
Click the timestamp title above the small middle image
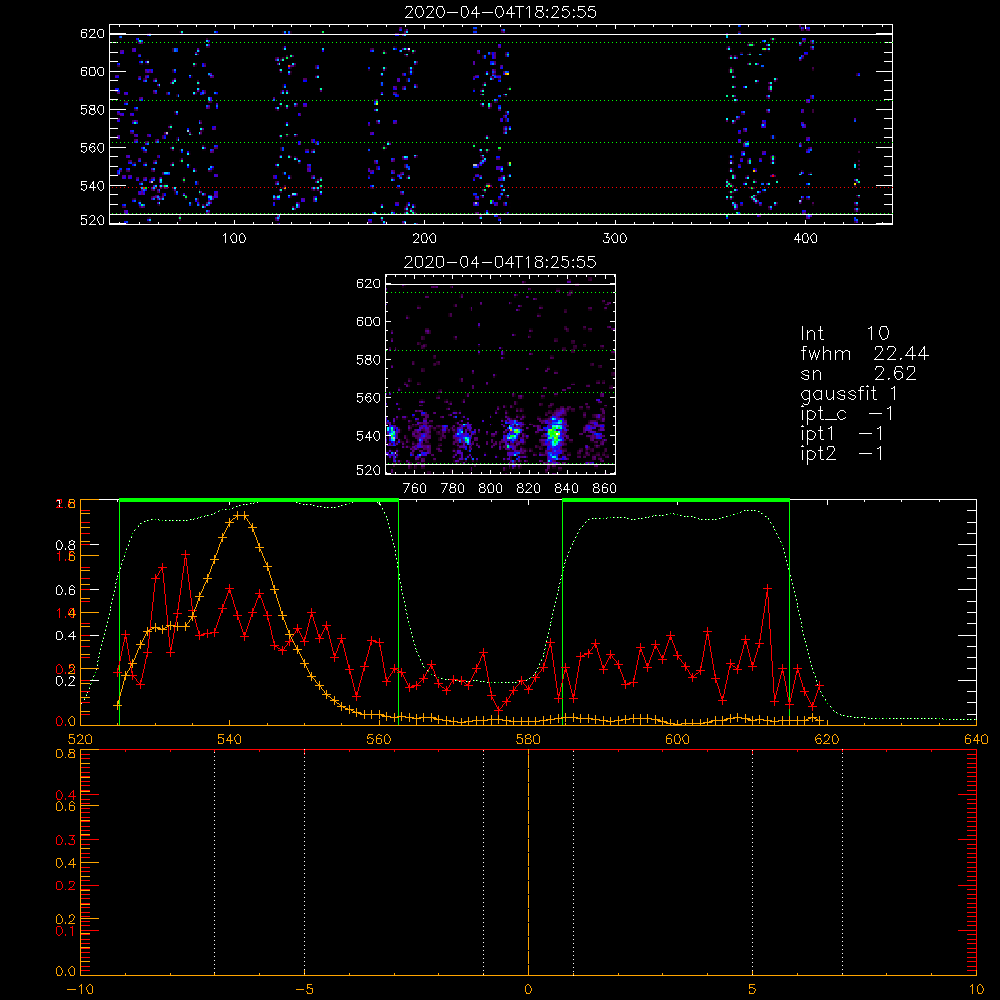pos(500,262)
